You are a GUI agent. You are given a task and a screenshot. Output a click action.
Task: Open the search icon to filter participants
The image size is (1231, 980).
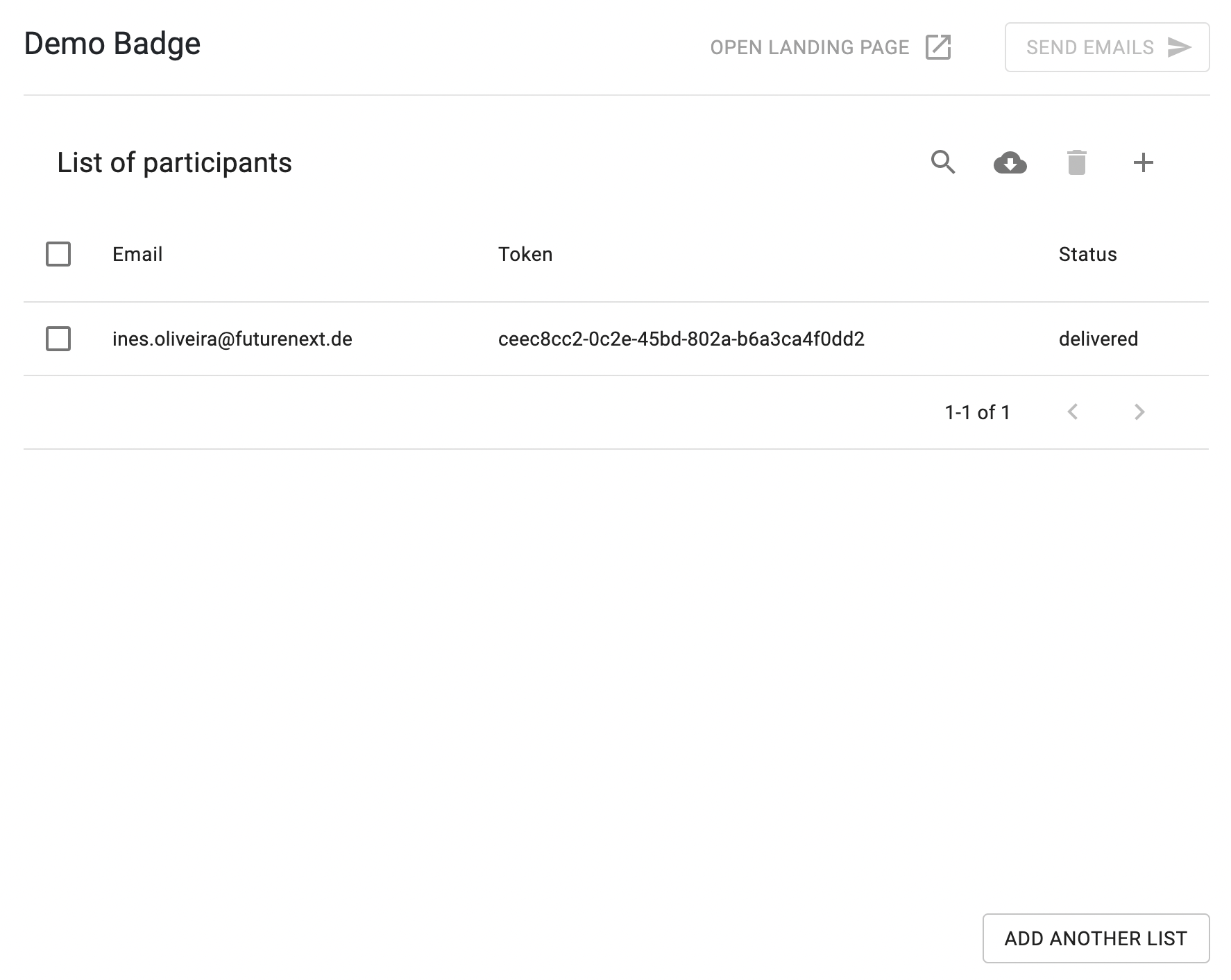coord(944,163)
